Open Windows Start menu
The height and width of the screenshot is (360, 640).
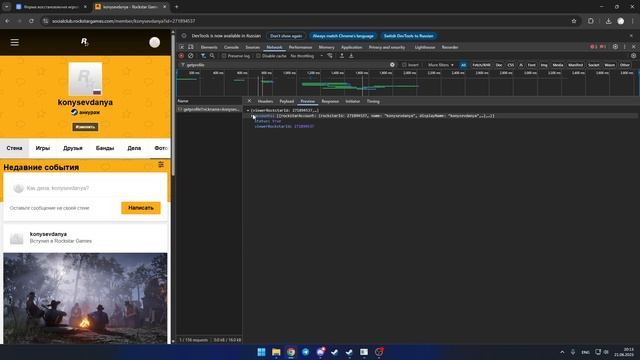[261, 352]
